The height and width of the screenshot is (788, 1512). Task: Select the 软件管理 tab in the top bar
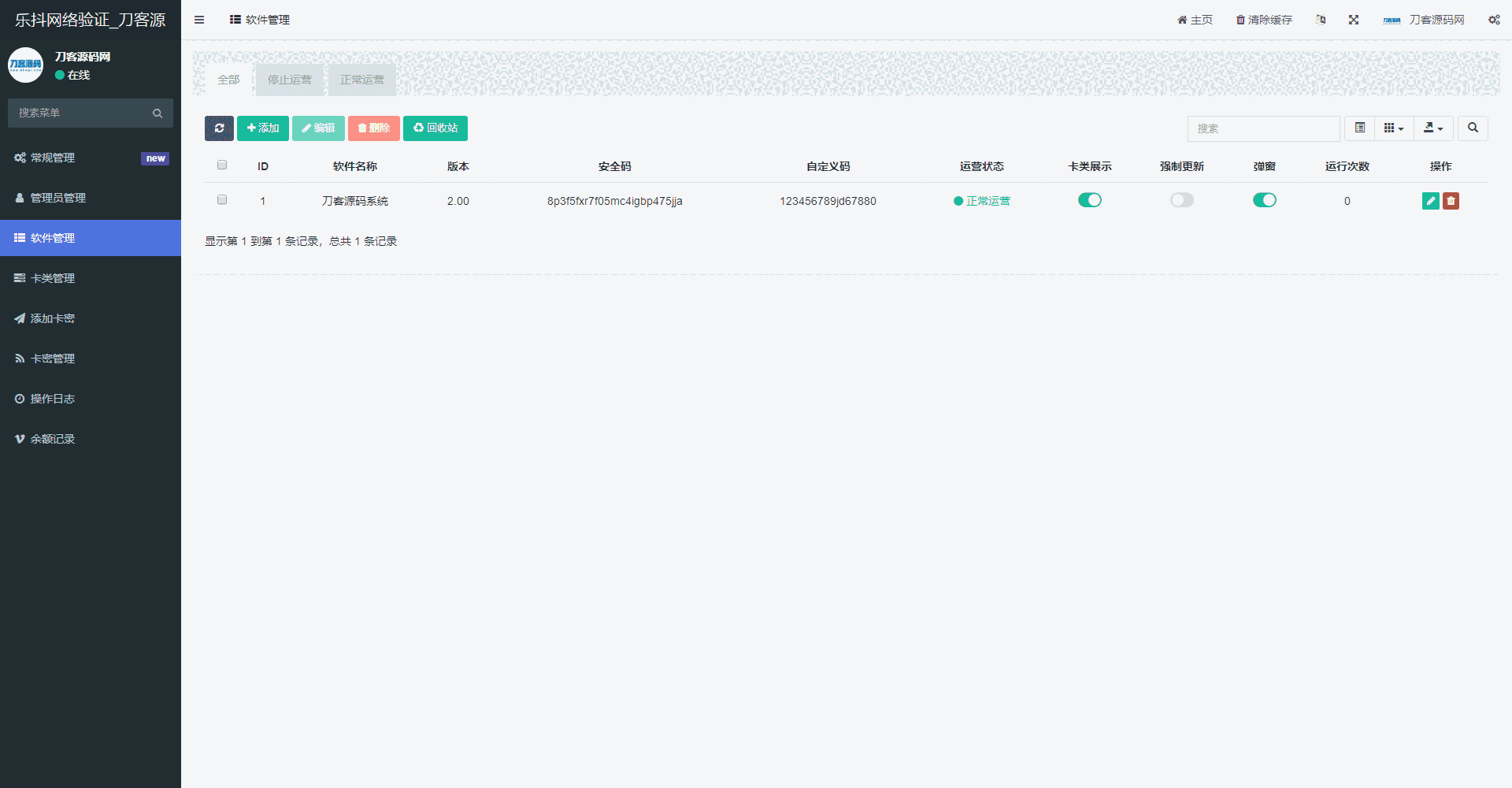click(260, 20)
